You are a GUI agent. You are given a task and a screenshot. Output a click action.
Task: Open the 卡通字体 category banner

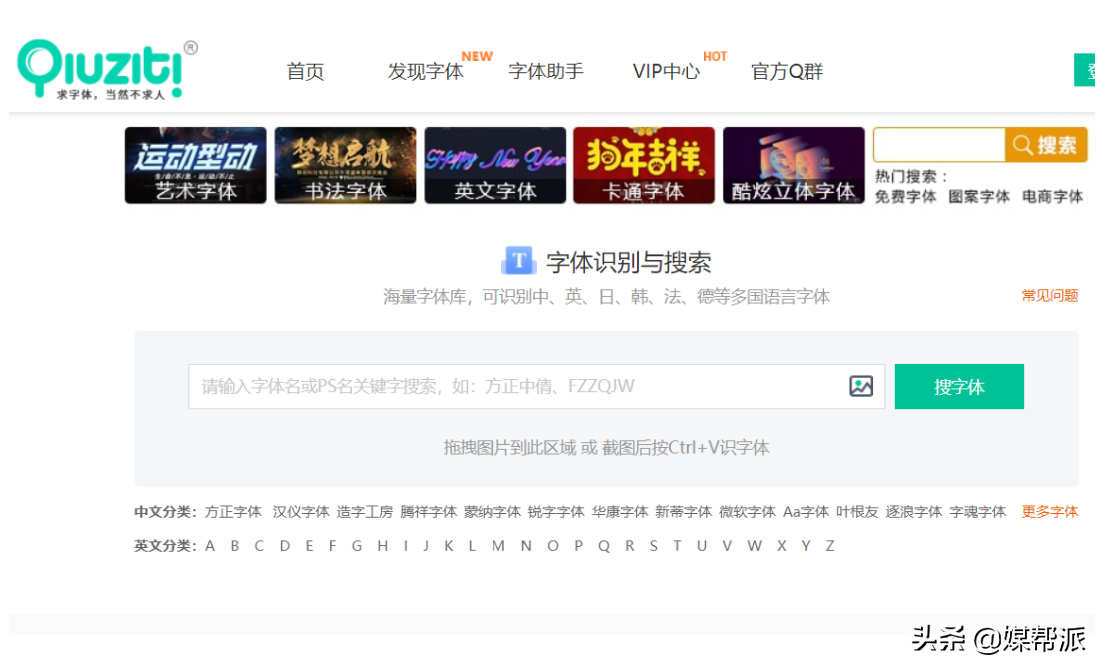(x=644, y=166)
